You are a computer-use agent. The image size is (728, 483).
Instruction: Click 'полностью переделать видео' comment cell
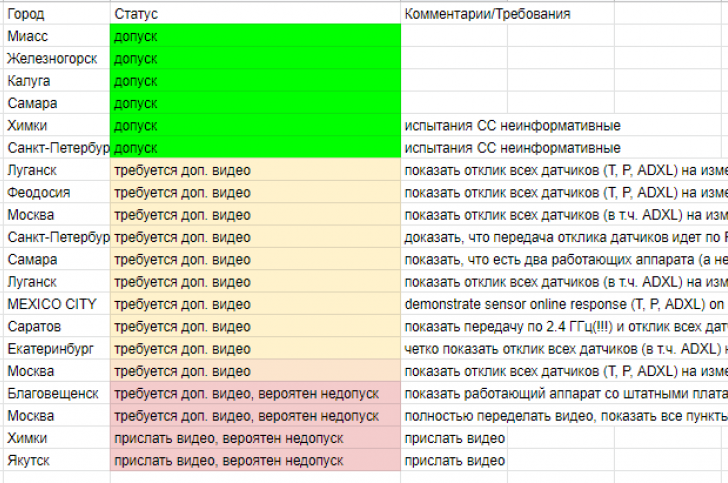click(x=565, y=416)
